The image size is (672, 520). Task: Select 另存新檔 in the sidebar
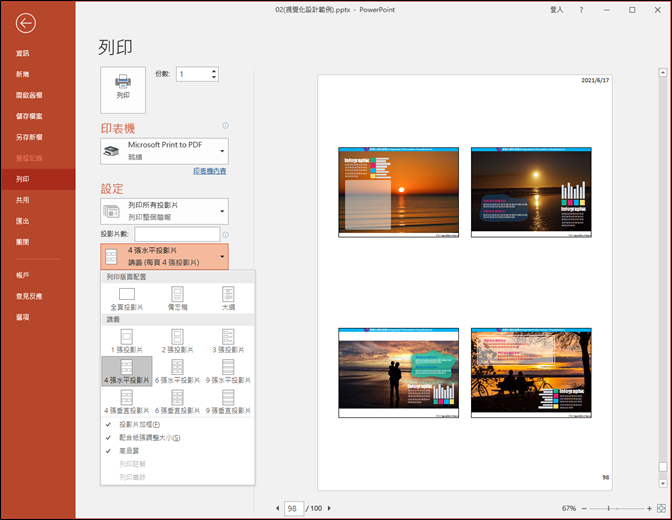[38, 137]
